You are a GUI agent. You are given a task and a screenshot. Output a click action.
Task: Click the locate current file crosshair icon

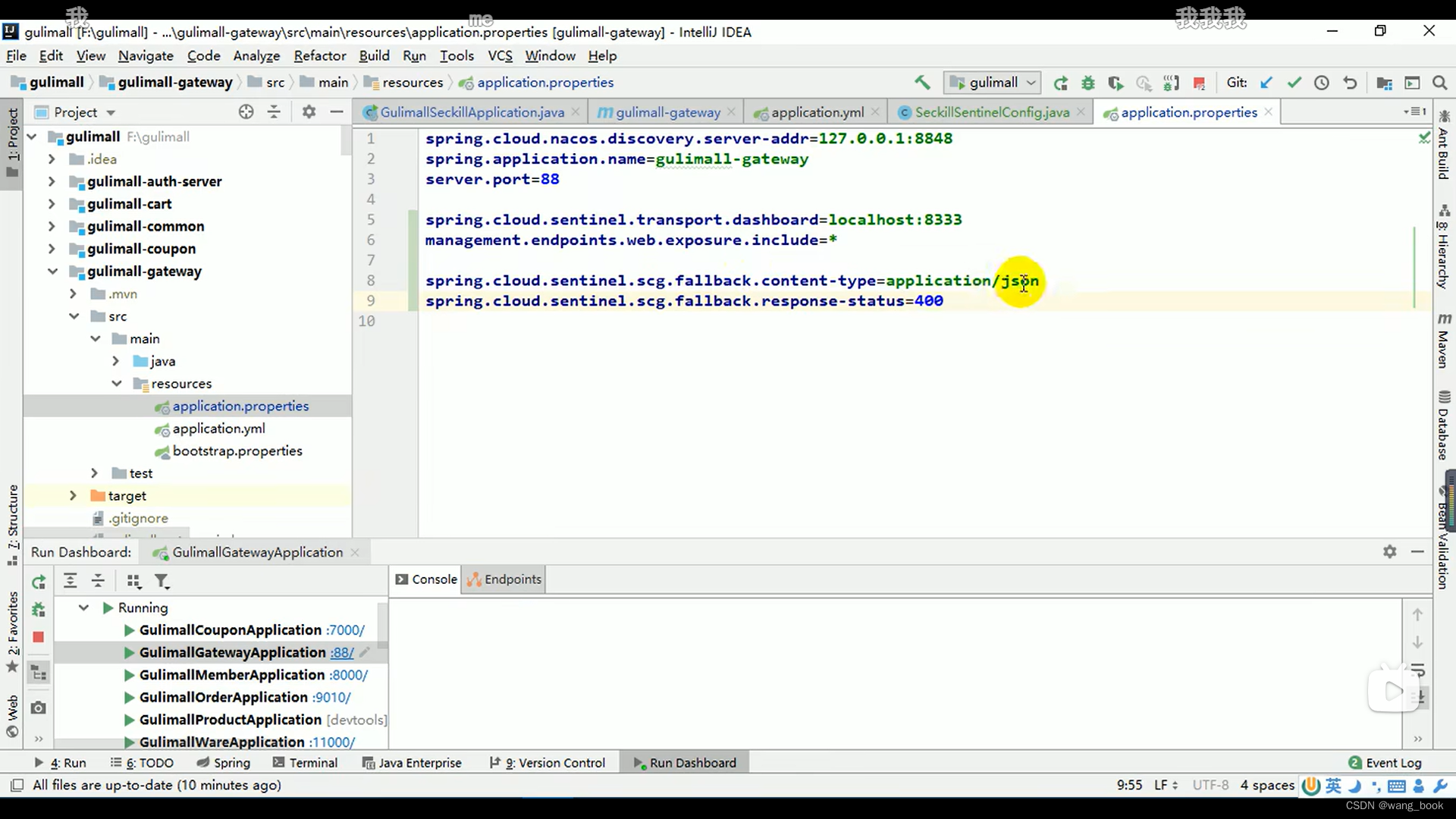point(246,112)
